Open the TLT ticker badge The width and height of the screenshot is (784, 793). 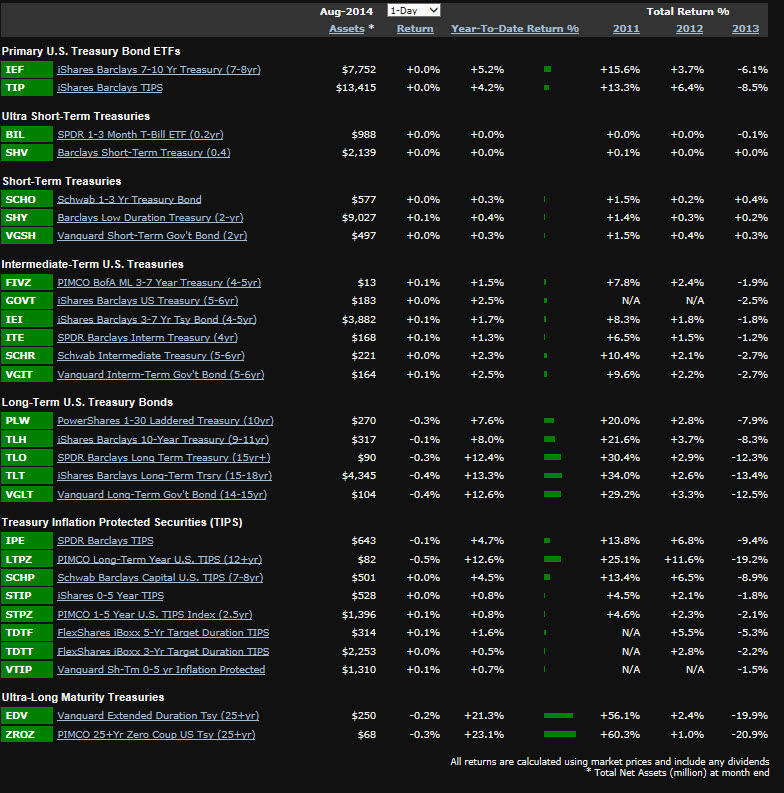tap(26, 476)
